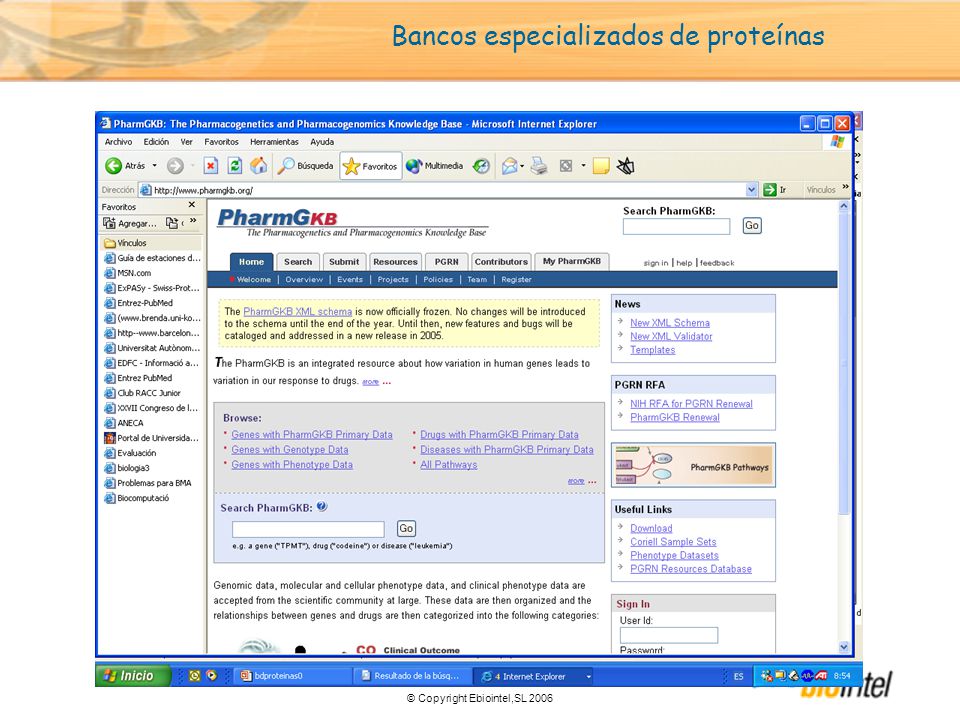Open the Favoritos menu in menu bar
This screenshot has width=960, height=720.
click(x=222, y=142)
